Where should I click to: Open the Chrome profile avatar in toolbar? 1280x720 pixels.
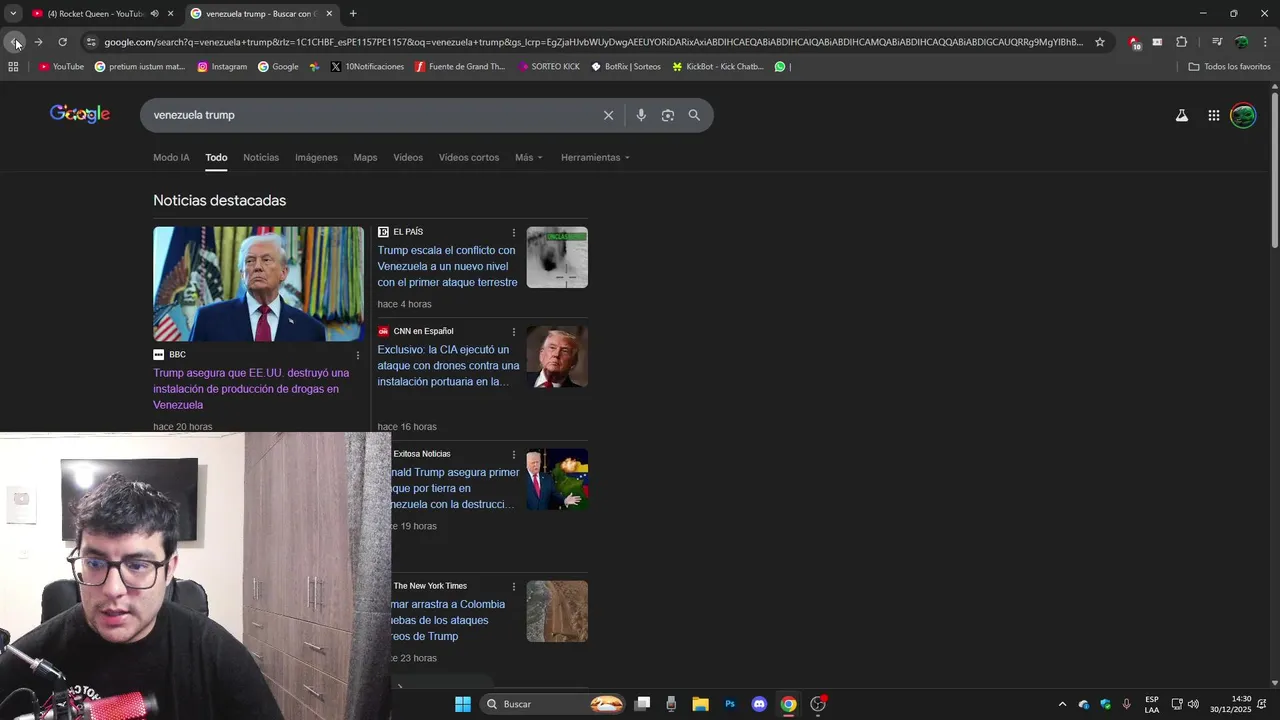1241,42
